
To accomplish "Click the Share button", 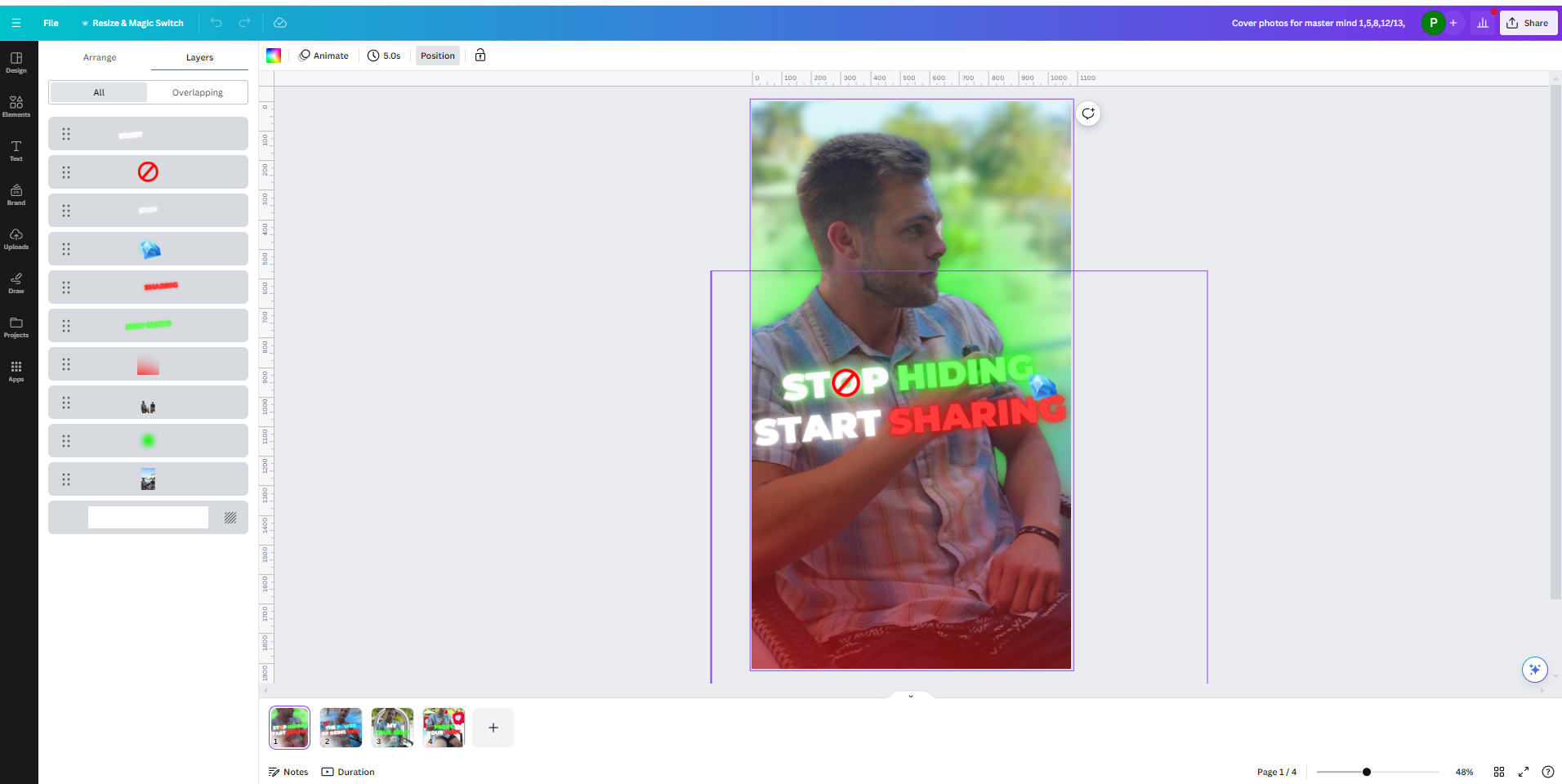I will 1528,23.
